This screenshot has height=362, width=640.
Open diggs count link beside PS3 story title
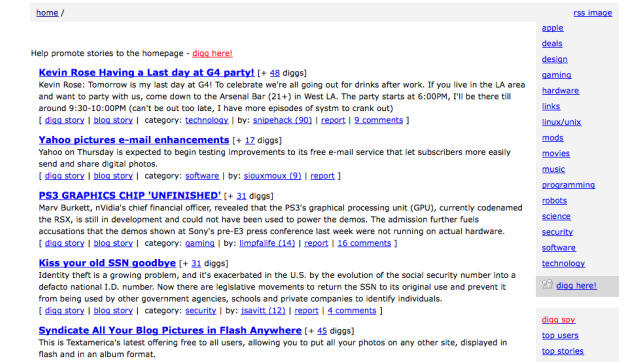click(241, 196)
